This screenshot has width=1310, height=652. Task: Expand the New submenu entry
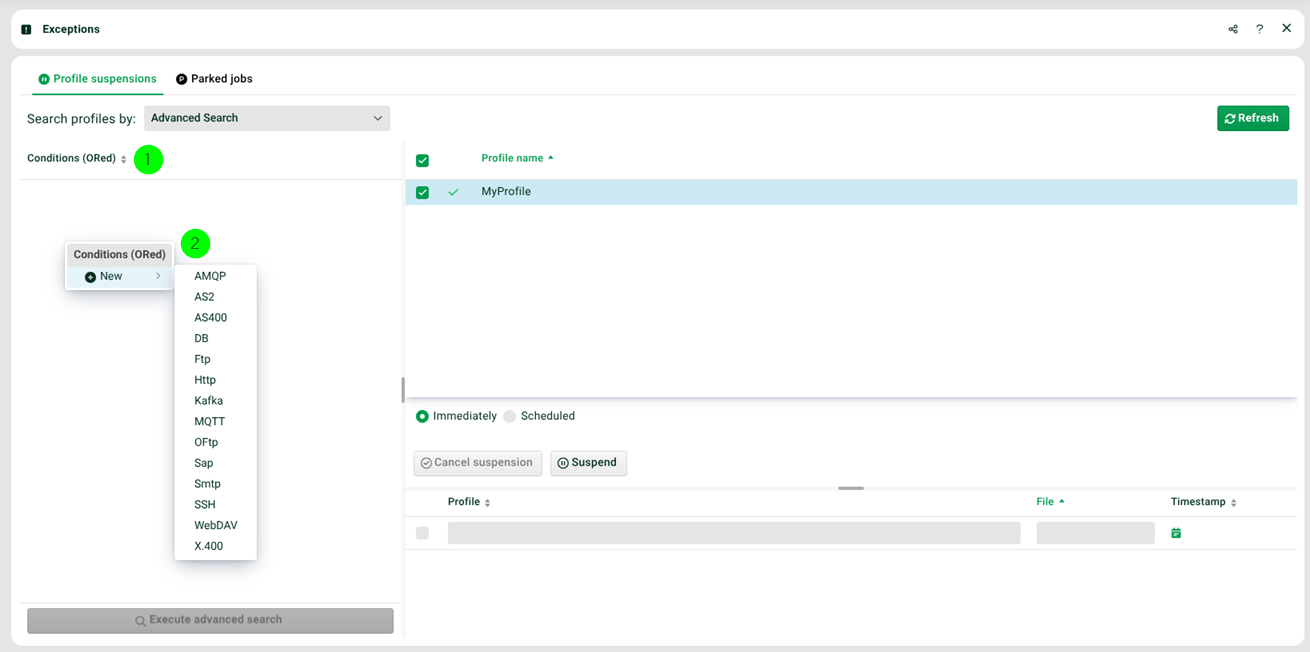(120, 277)
